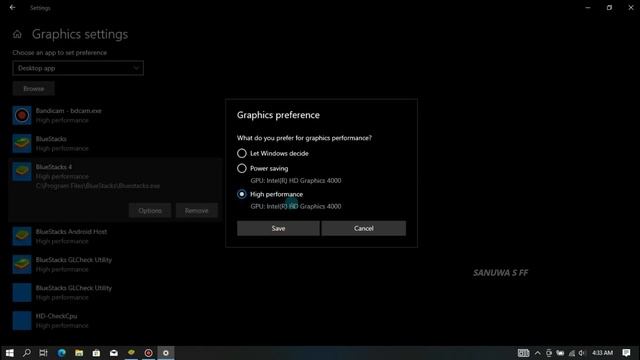Click the Browse button
This screenshot has height=360, width=640.
click(x=33, y=89)
